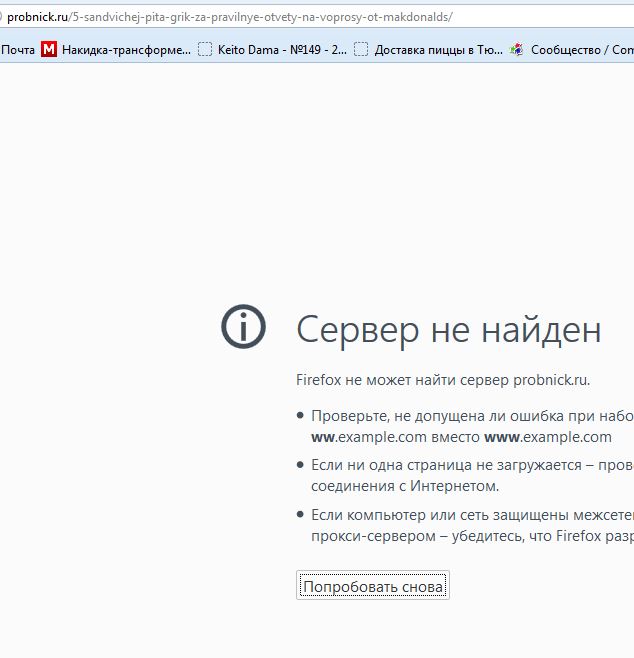Click the bullet about страница не загружается
The width and height of the screenshot is (634, 658).
pos(471,465)
